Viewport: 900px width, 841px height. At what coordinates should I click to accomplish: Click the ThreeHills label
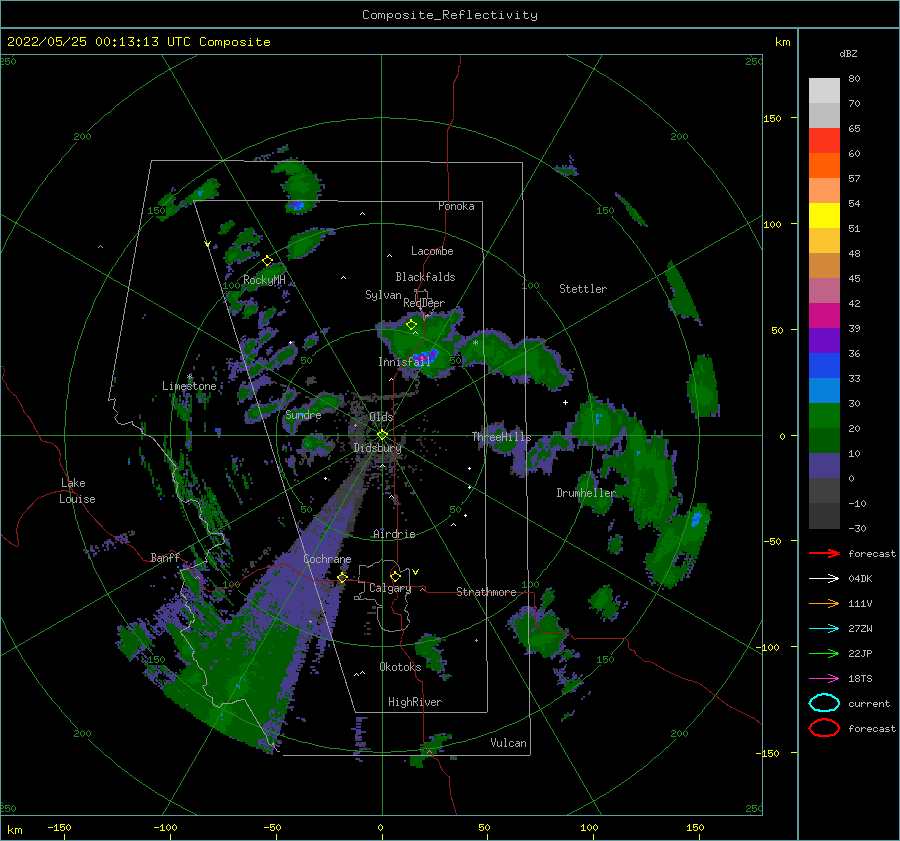(502, 437)
